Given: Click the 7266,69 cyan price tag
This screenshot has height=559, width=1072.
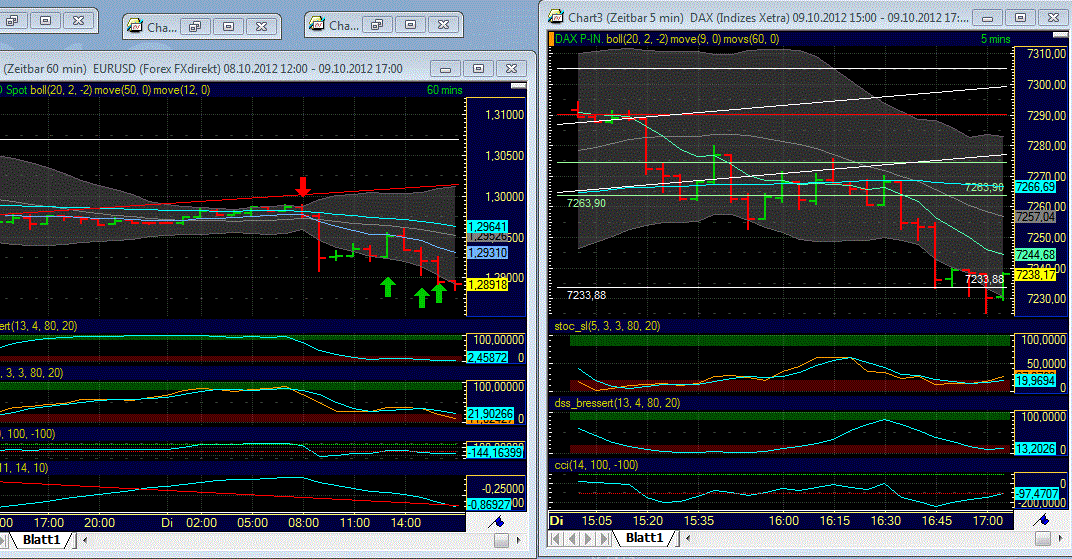Looking at the screenshot, I should [1035, 187].
